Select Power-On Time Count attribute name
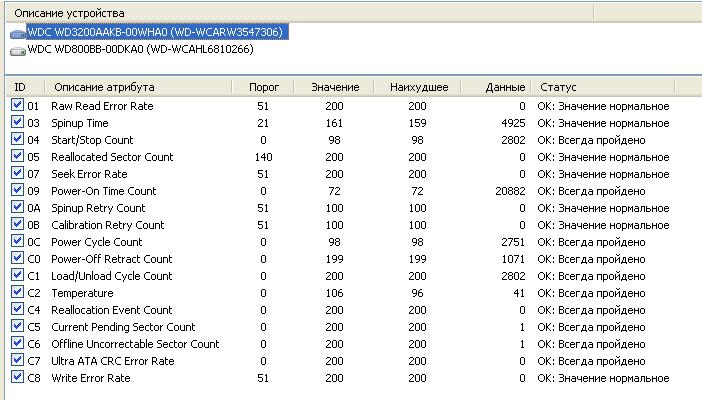702x400 pixels. coord(103,191)
